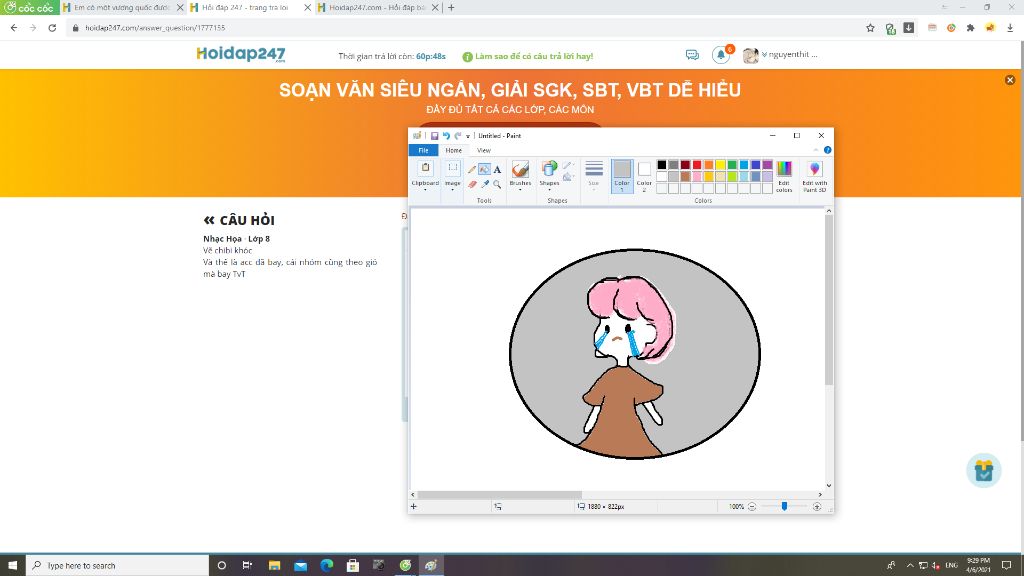
Task: Open the Brushes dropdown
Action: click(x=520, y=176)
